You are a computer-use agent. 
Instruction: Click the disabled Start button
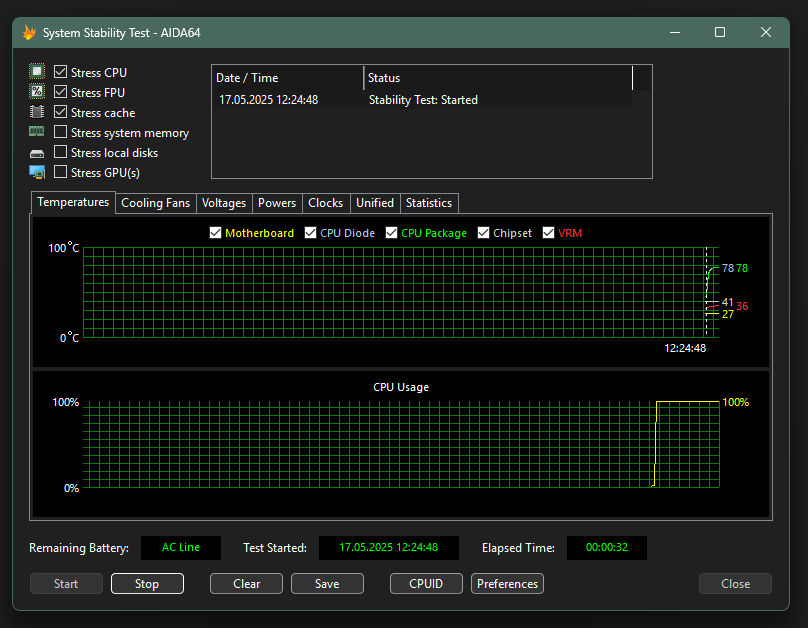coord(66,584)
